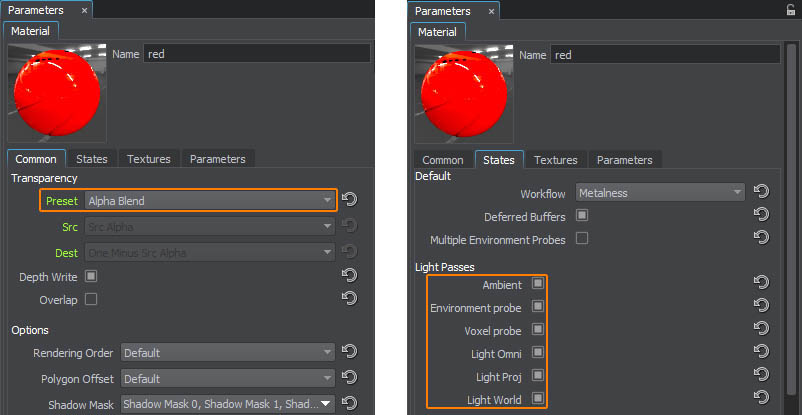Reset the Depth Write setting
Screen dimensions: 802x415
pos(350,275)
